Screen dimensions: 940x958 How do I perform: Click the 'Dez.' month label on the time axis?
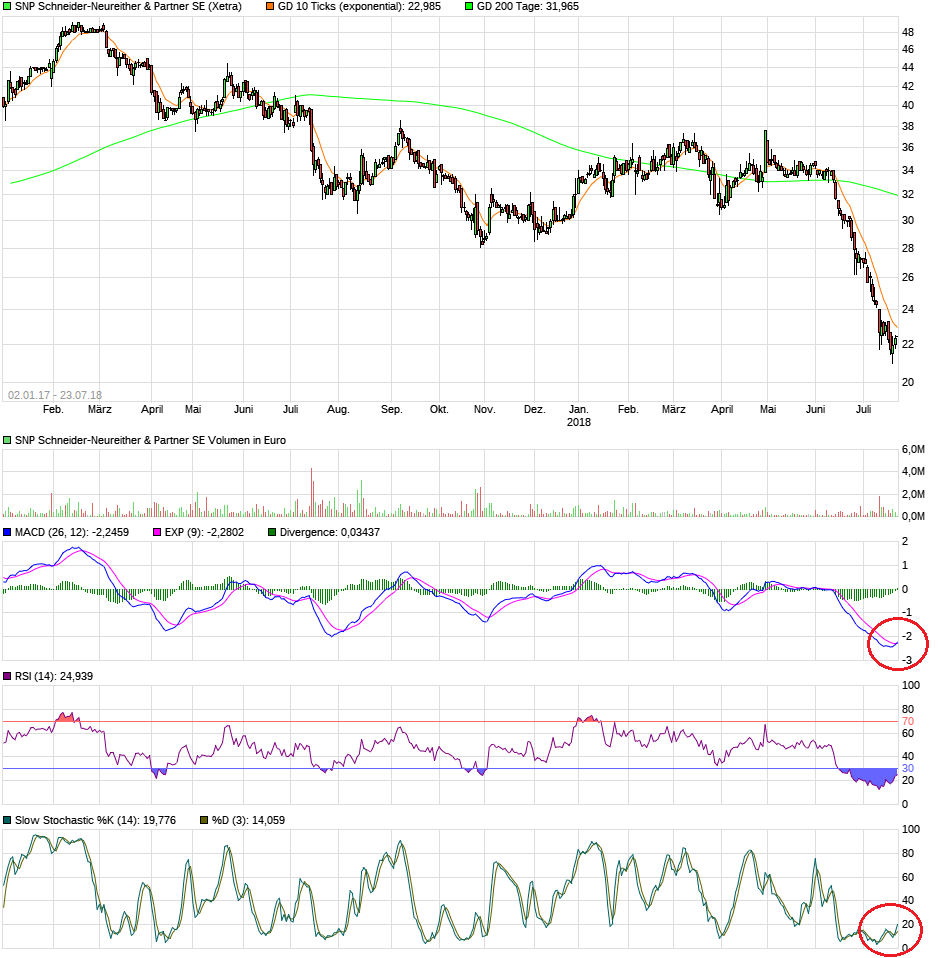coord(534,409)
